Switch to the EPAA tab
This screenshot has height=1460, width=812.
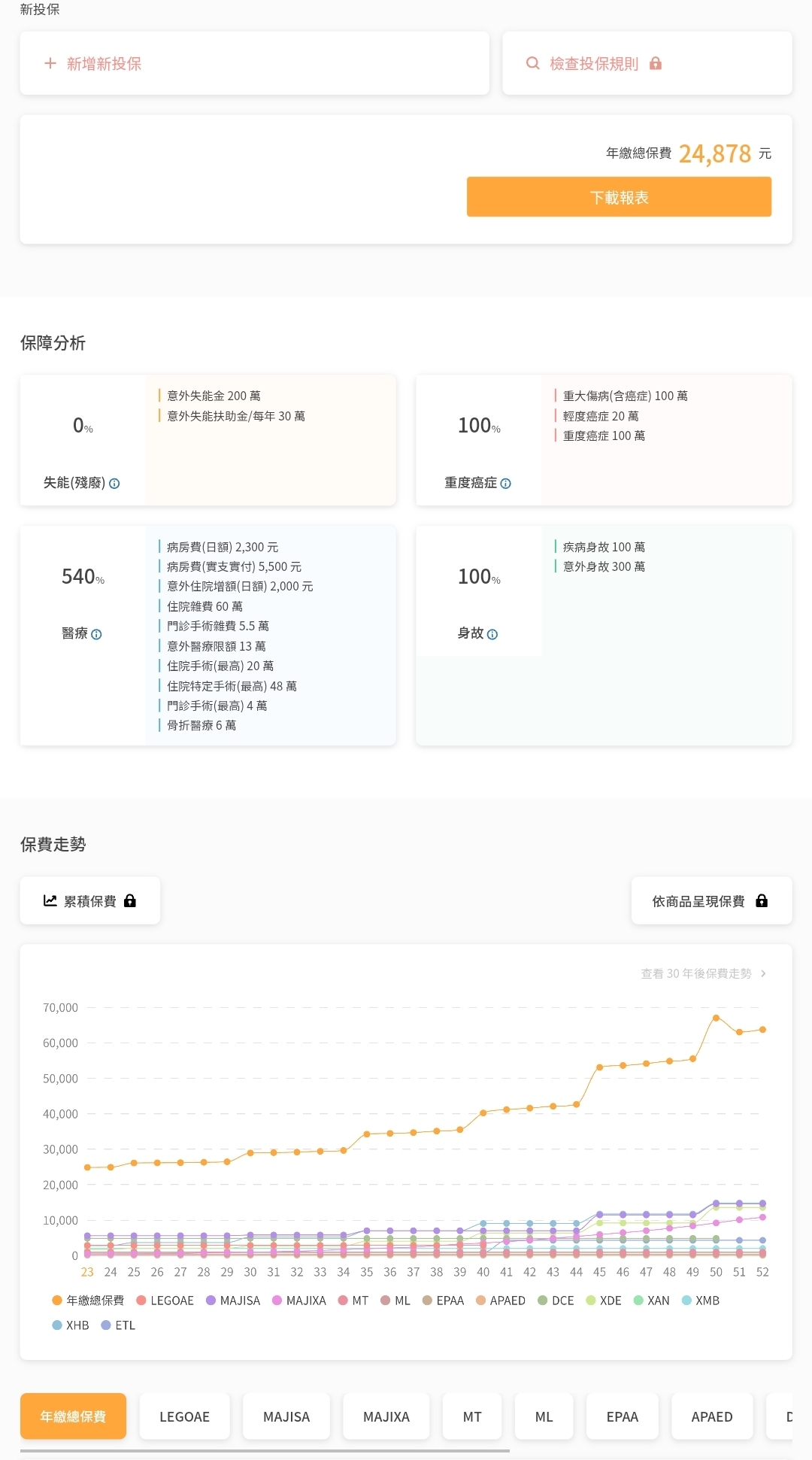click(x=622, y=1416)
